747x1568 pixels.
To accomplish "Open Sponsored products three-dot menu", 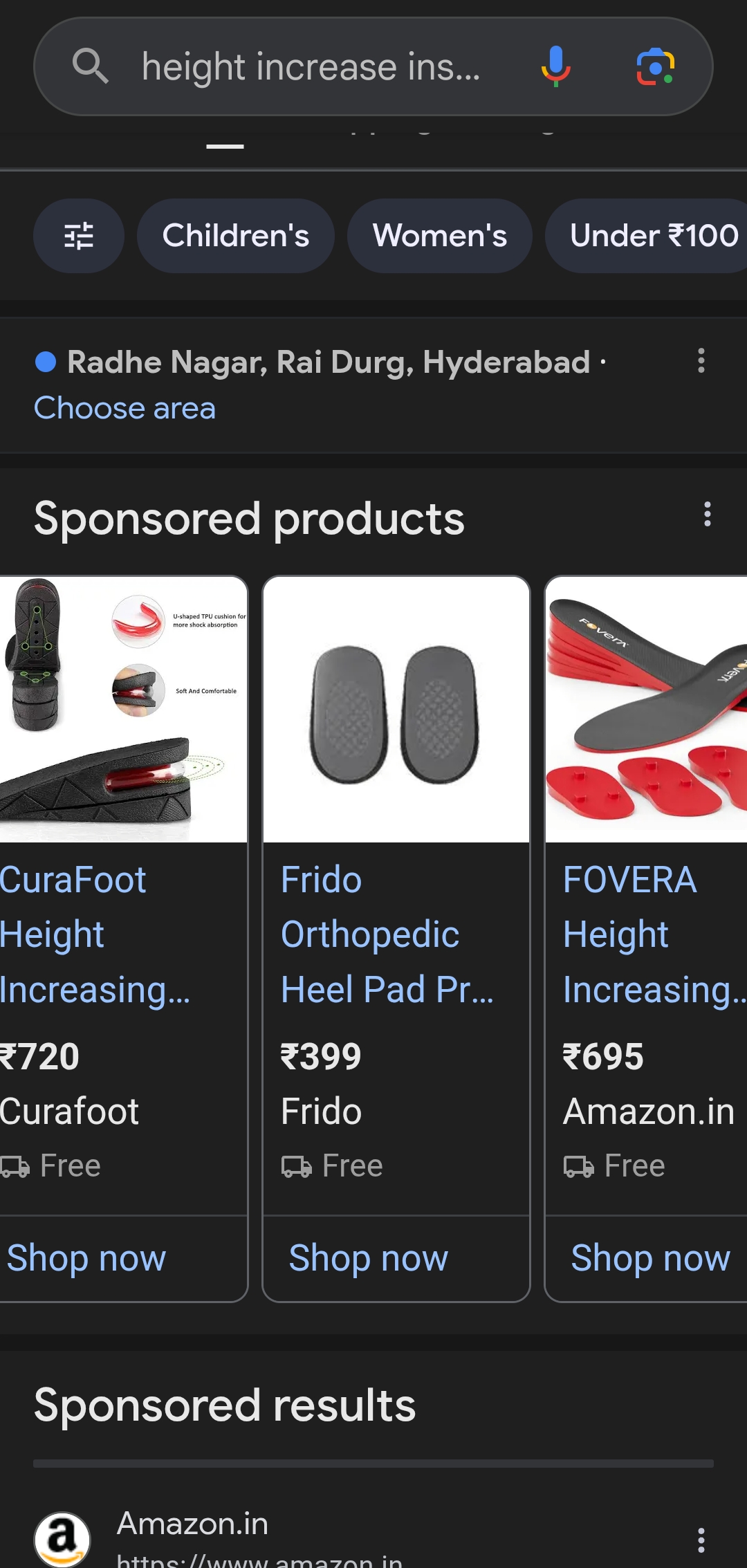I will click(707, 515).
